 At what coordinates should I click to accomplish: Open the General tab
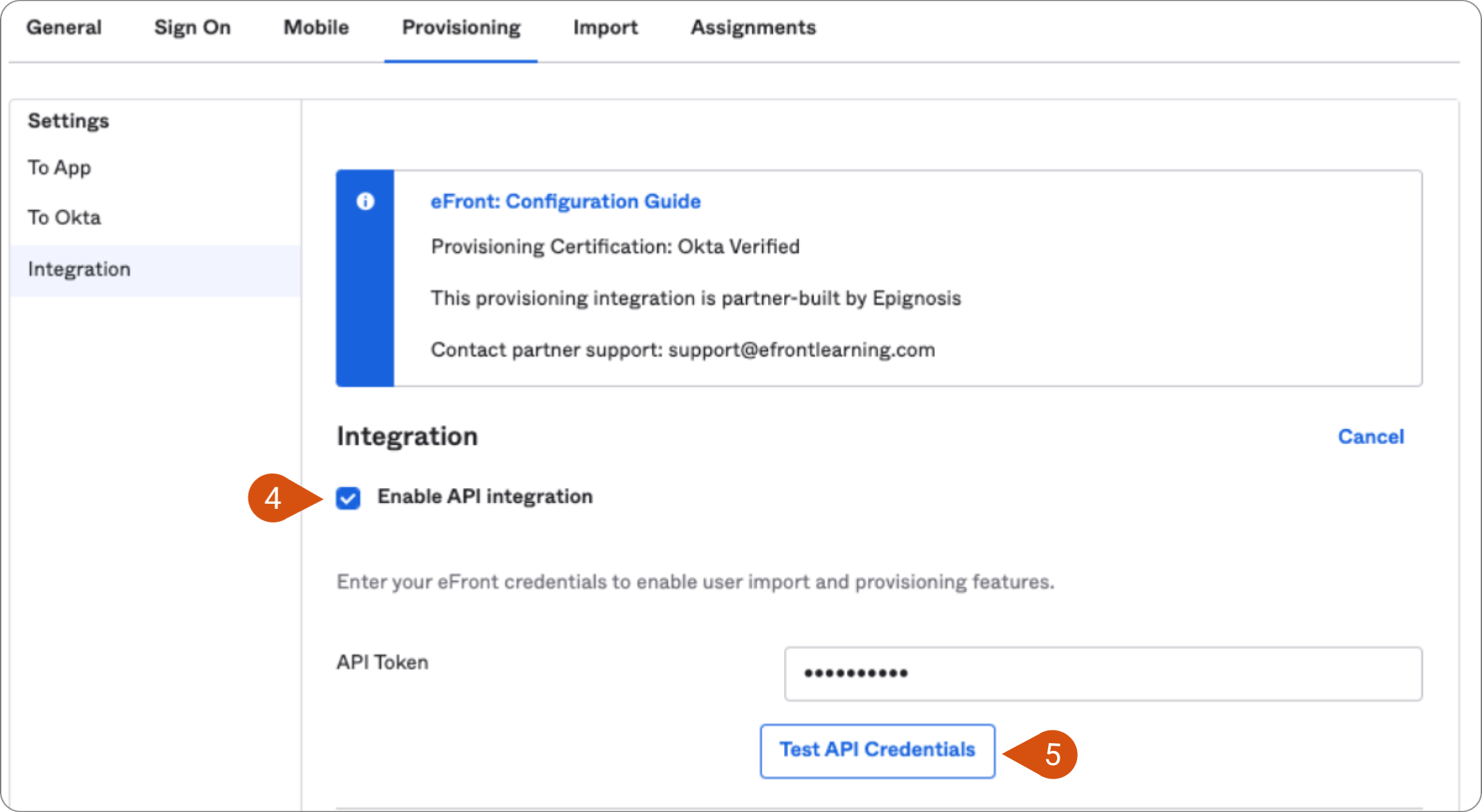pos(64,28)
